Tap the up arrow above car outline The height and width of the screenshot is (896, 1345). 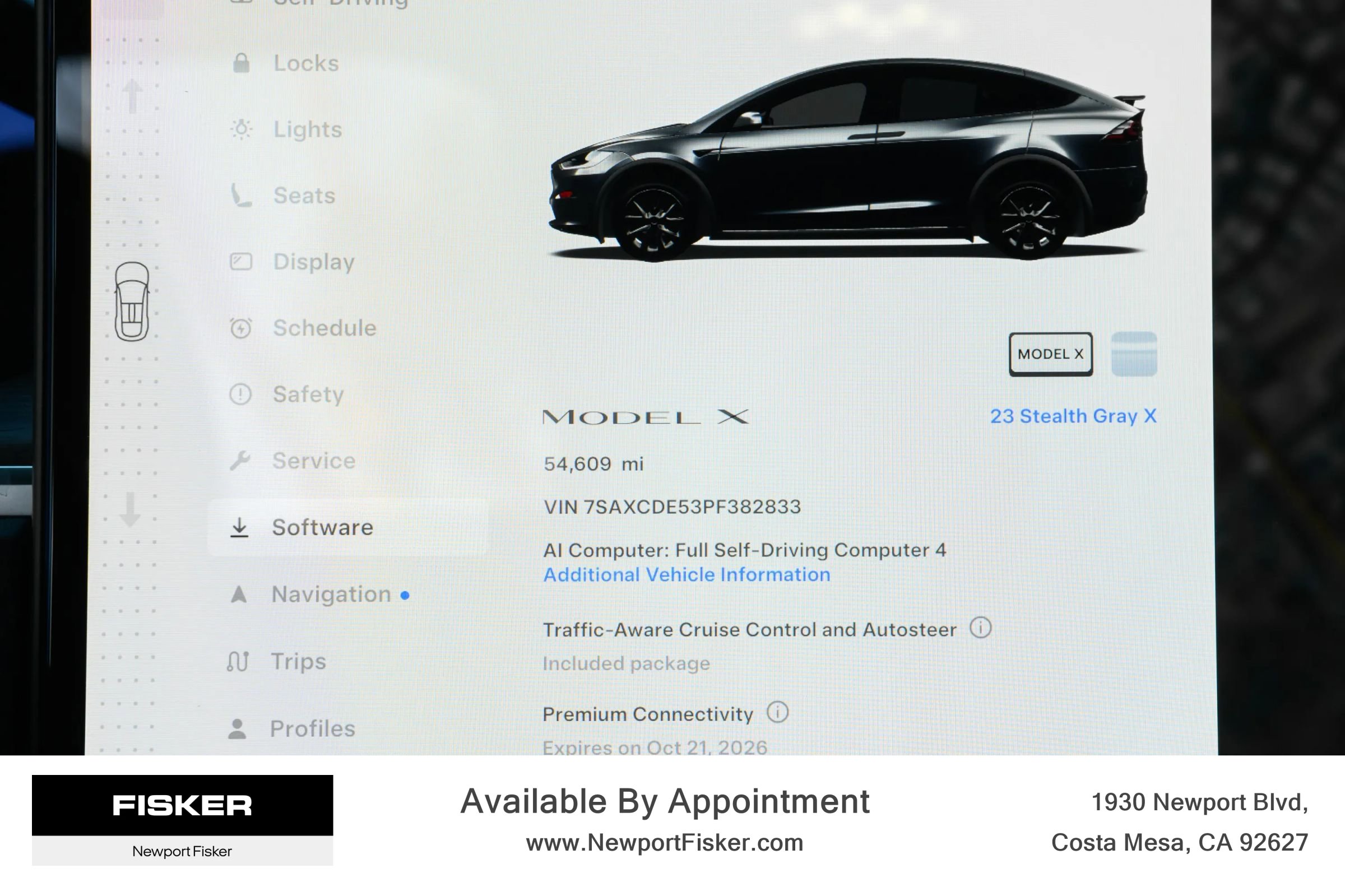point(133,96)
